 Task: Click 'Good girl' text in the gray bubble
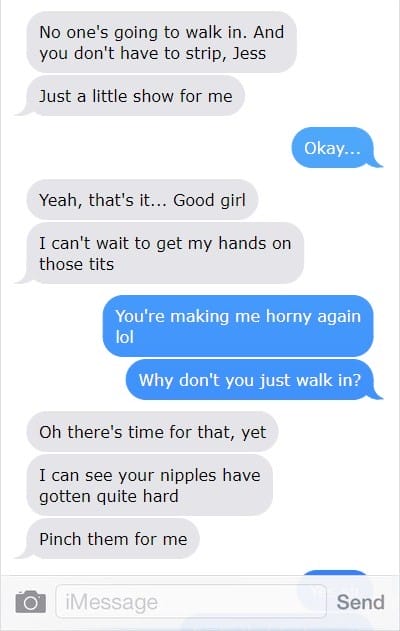coord(209,200)
